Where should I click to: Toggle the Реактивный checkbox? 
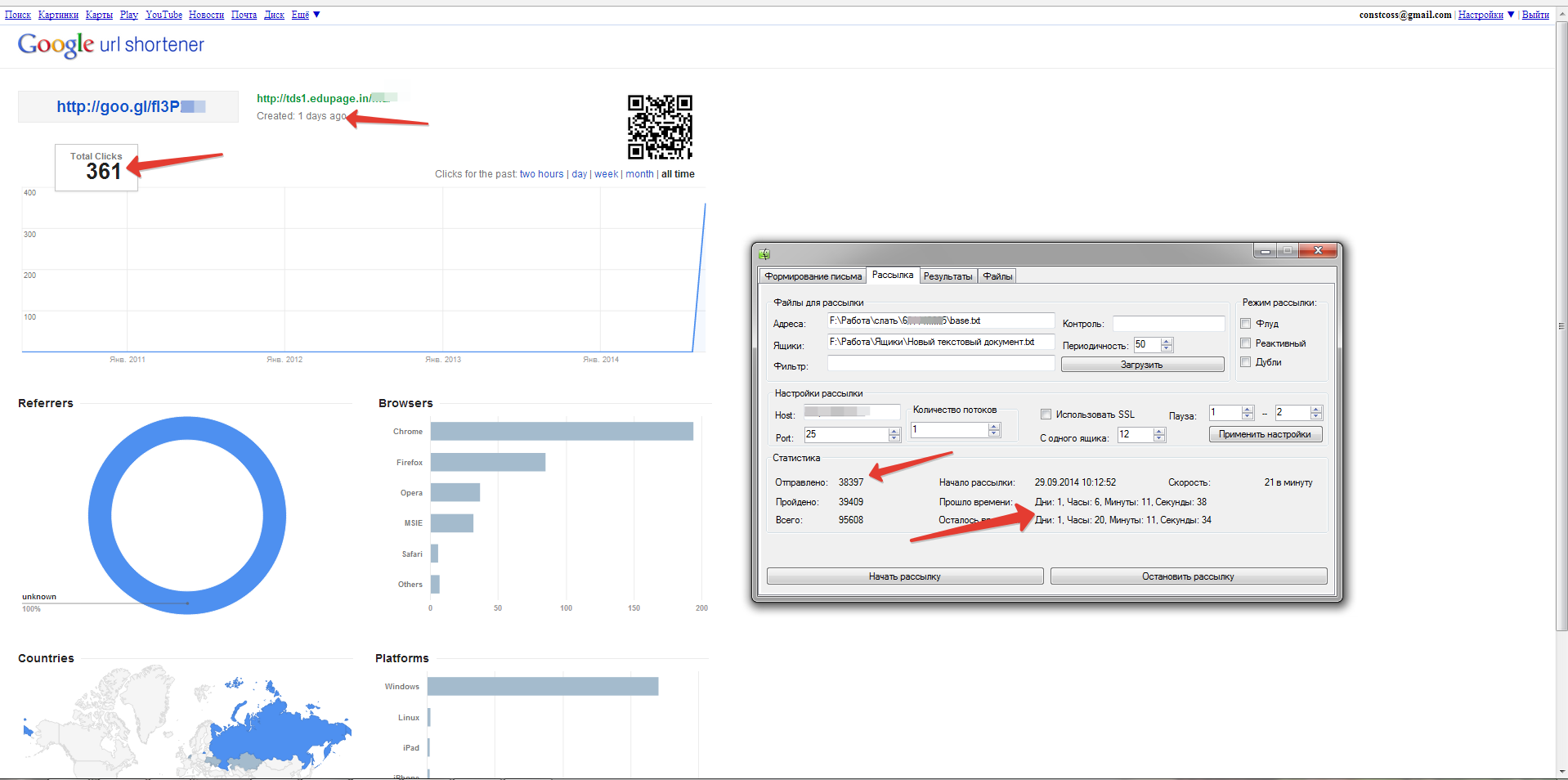1246,343
